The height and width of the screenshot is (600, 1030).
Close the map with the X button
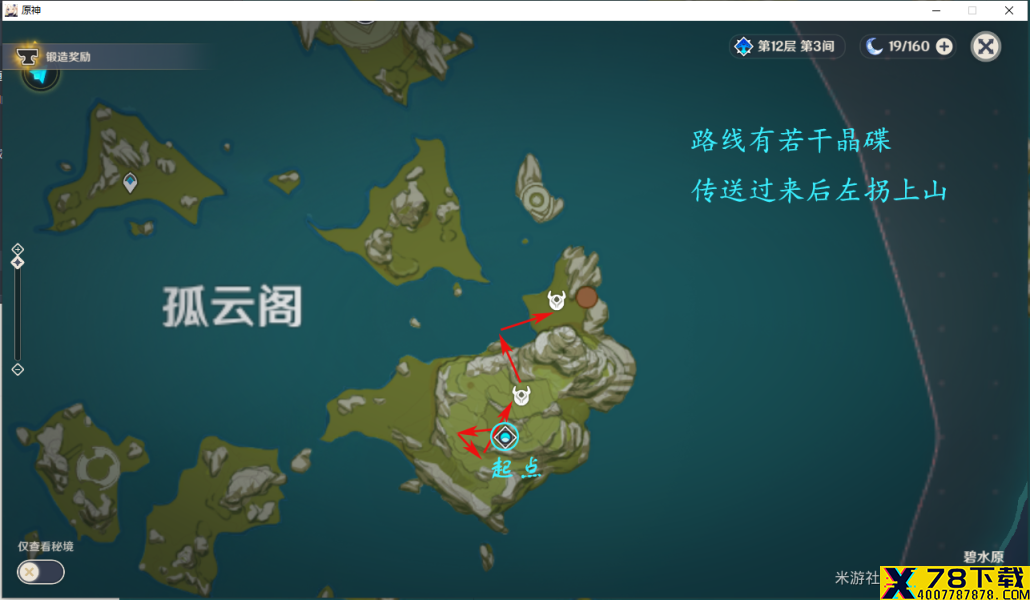tap(985, 47)
